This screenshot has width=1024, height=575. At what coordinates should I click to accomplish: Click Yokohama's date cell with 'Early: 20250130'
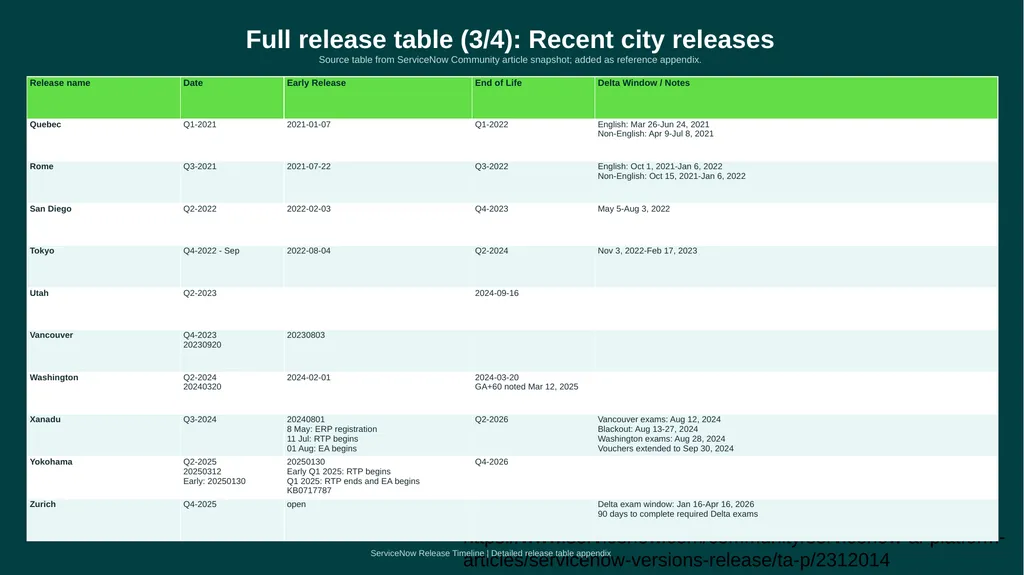pos(232,477)
